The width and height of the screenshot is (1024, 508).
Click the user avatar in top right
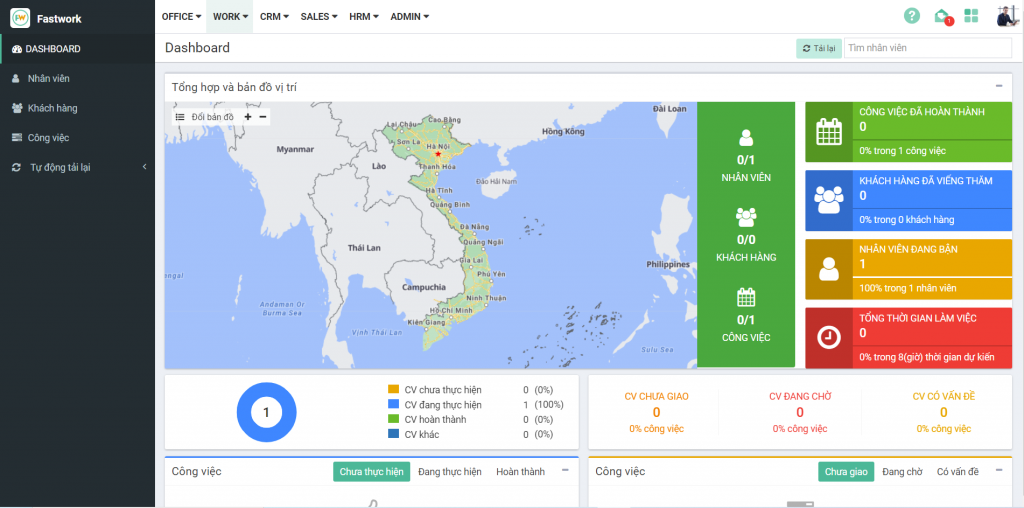[x=1006, y=16]
